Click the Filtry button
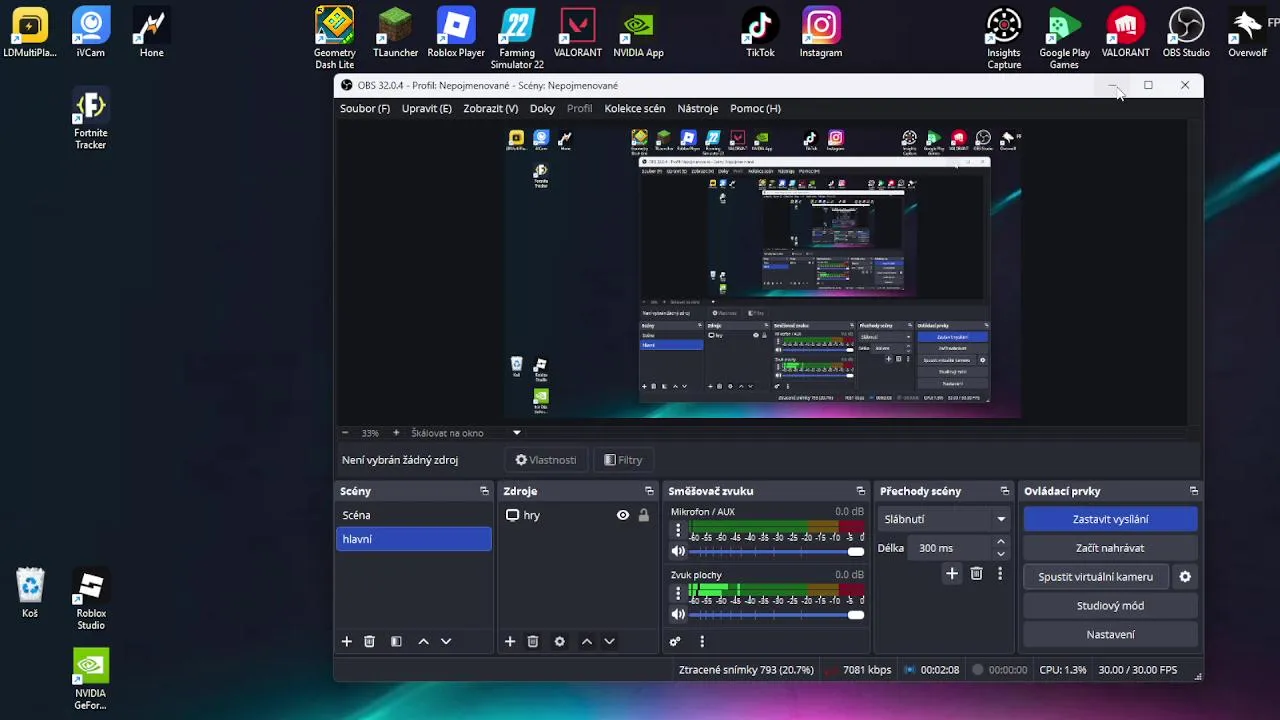Image resolution: width=1280 pixels, height=720 pixels. point(623,460)
